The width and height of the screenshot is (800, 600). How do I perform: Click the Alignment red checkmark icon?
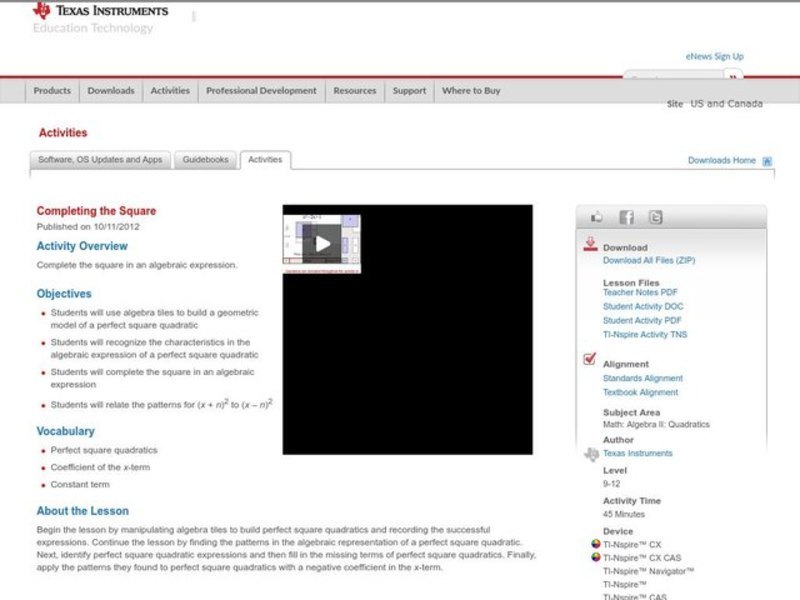point(590,360)
